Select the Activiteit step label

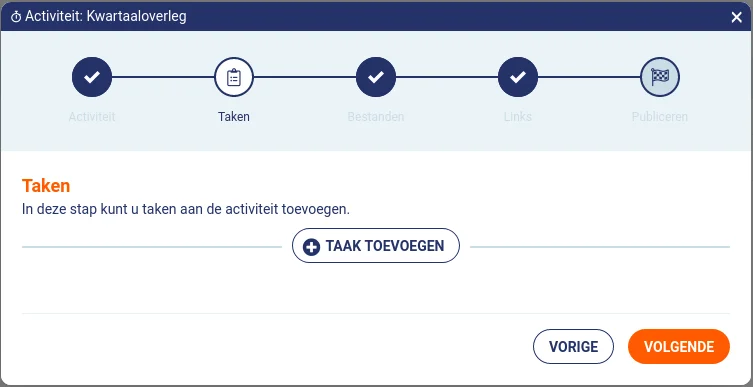click(92, 117)
